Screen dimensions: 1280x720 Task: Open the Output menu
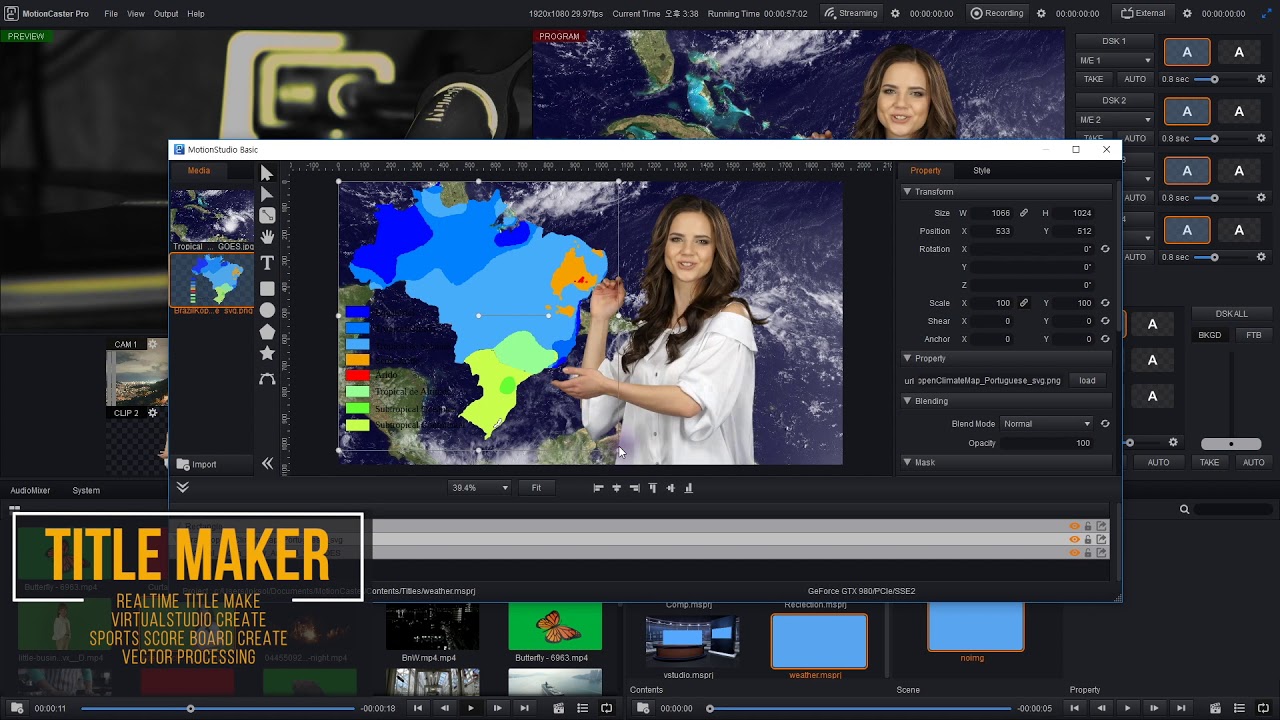pos(166,14)
